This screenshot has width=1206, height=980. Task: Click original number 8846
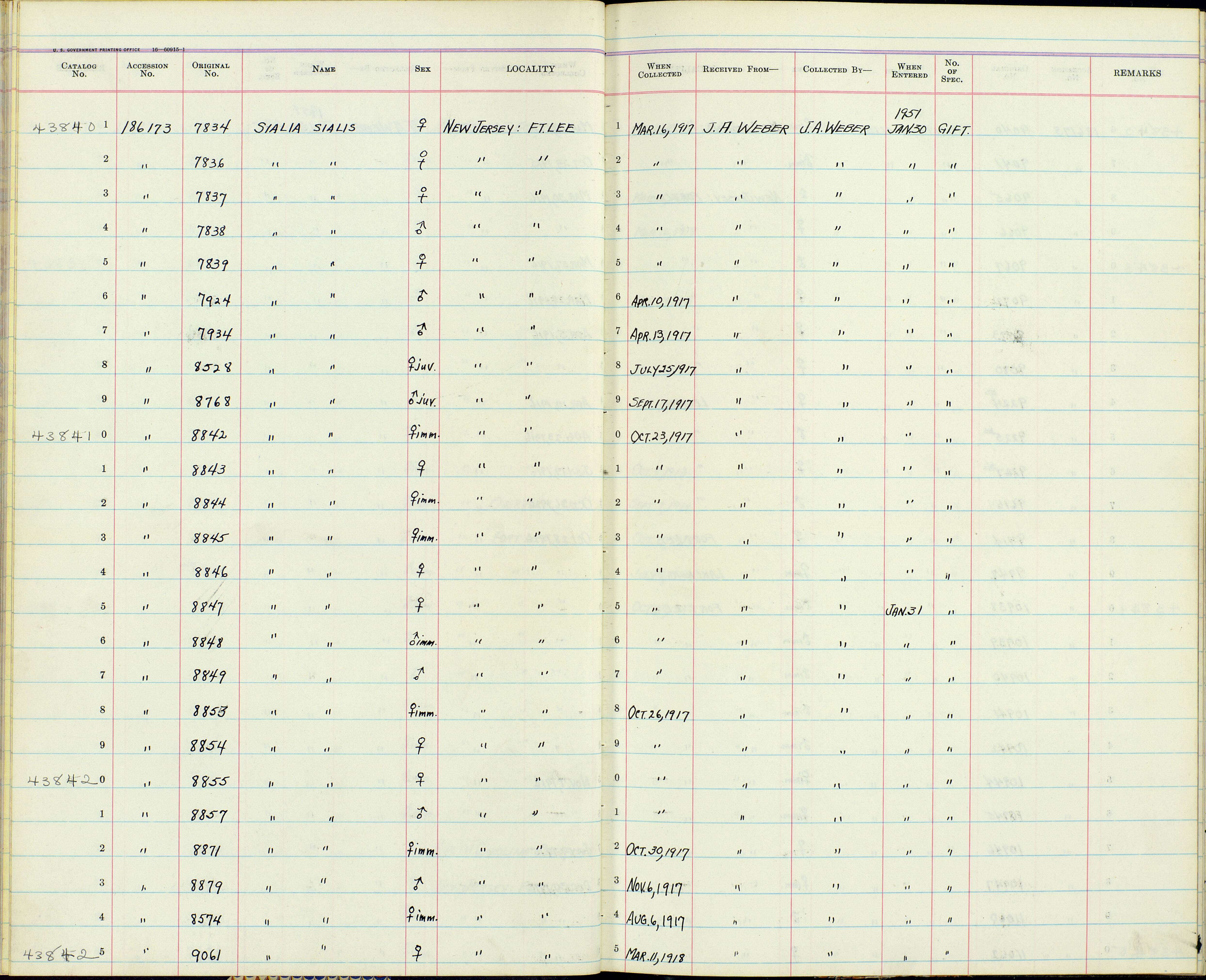click(211, 573)
